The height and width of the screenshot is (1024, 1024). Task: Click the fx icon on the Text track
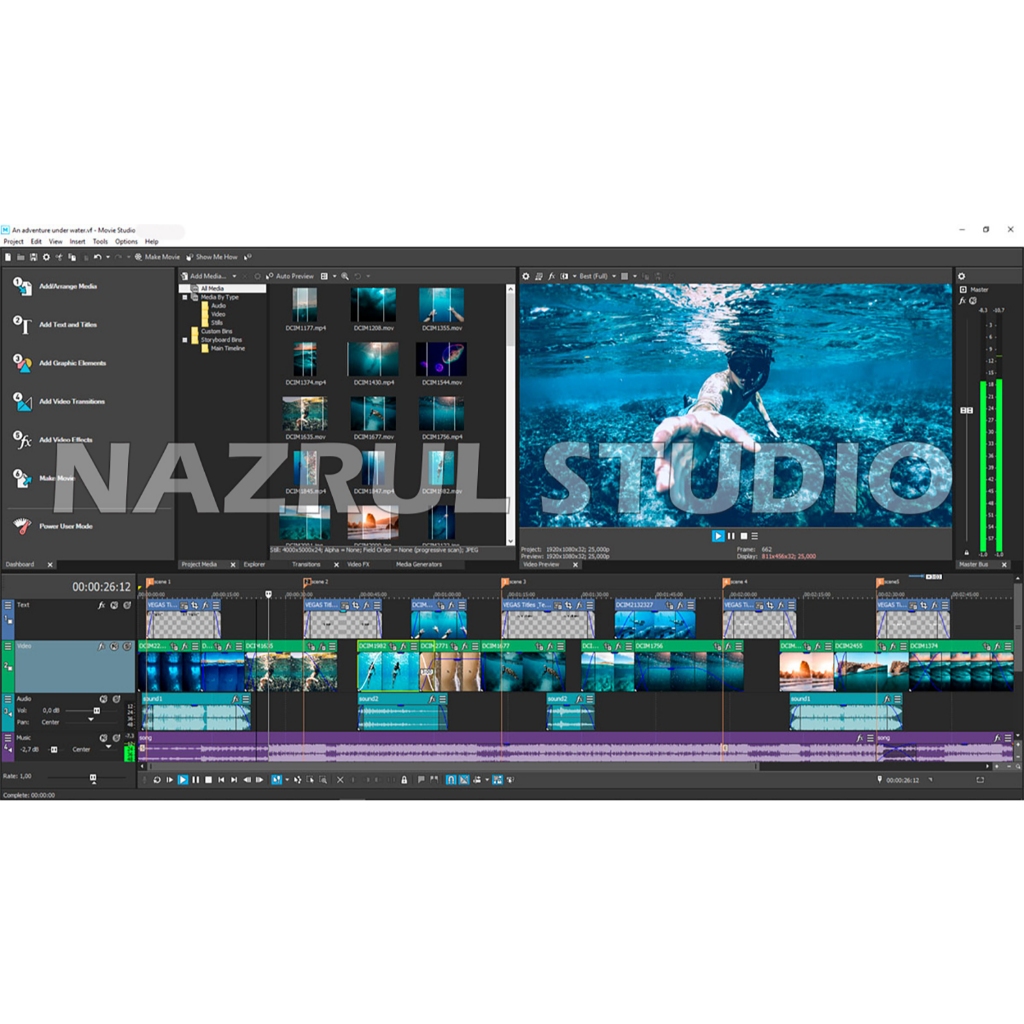pyautogui.click(x=101, y=605)
